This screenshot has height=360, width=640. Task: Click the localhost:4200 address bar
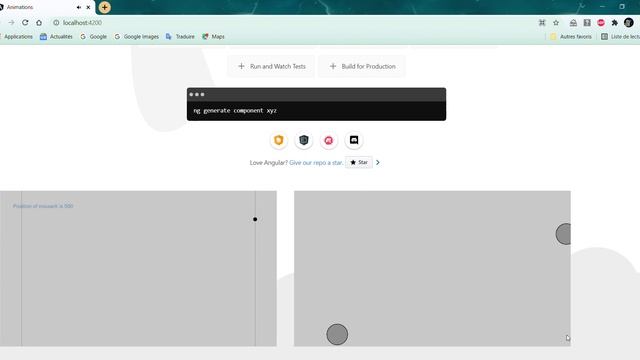(x=82, y=23)
